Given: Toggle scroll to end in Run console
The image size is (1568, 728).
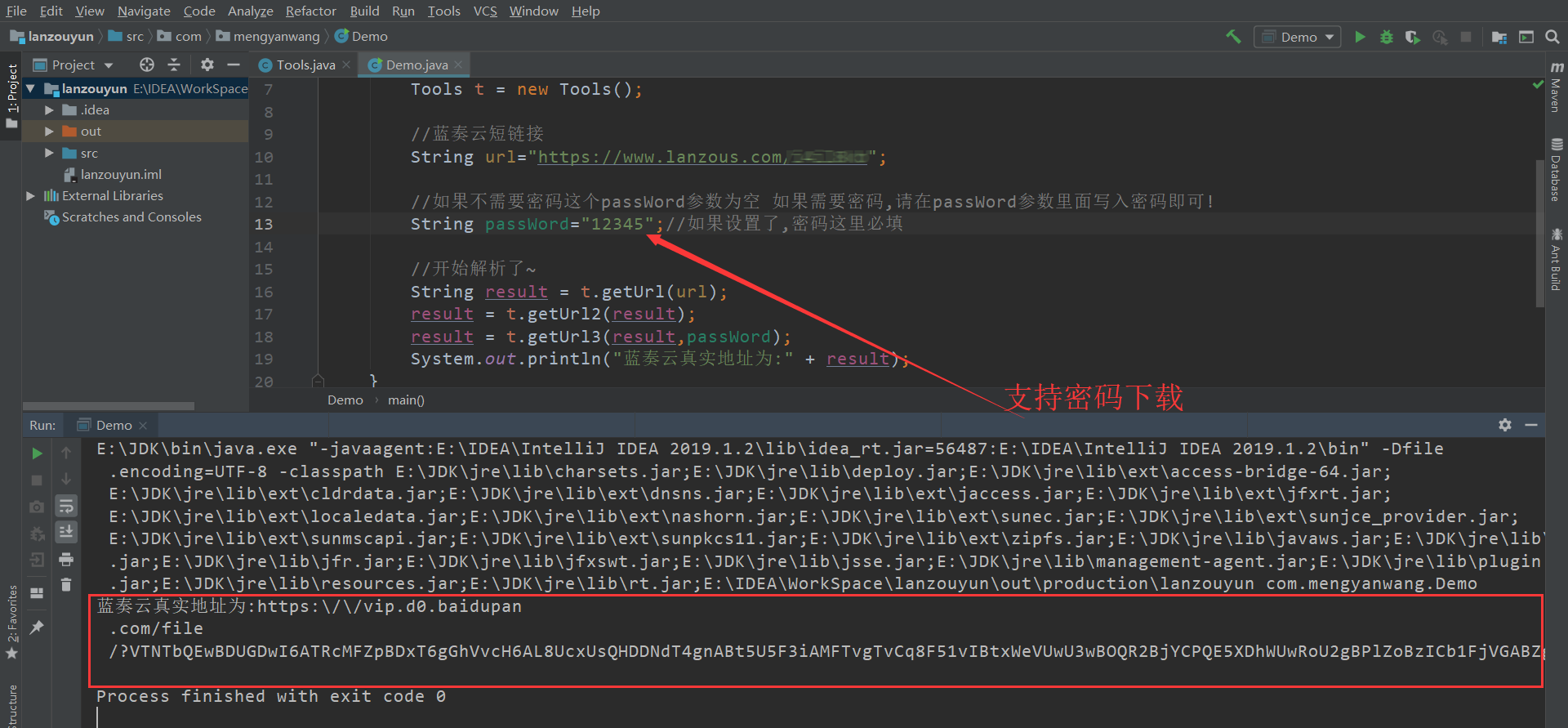Looking at the screenshot, I should pos(66,532).
